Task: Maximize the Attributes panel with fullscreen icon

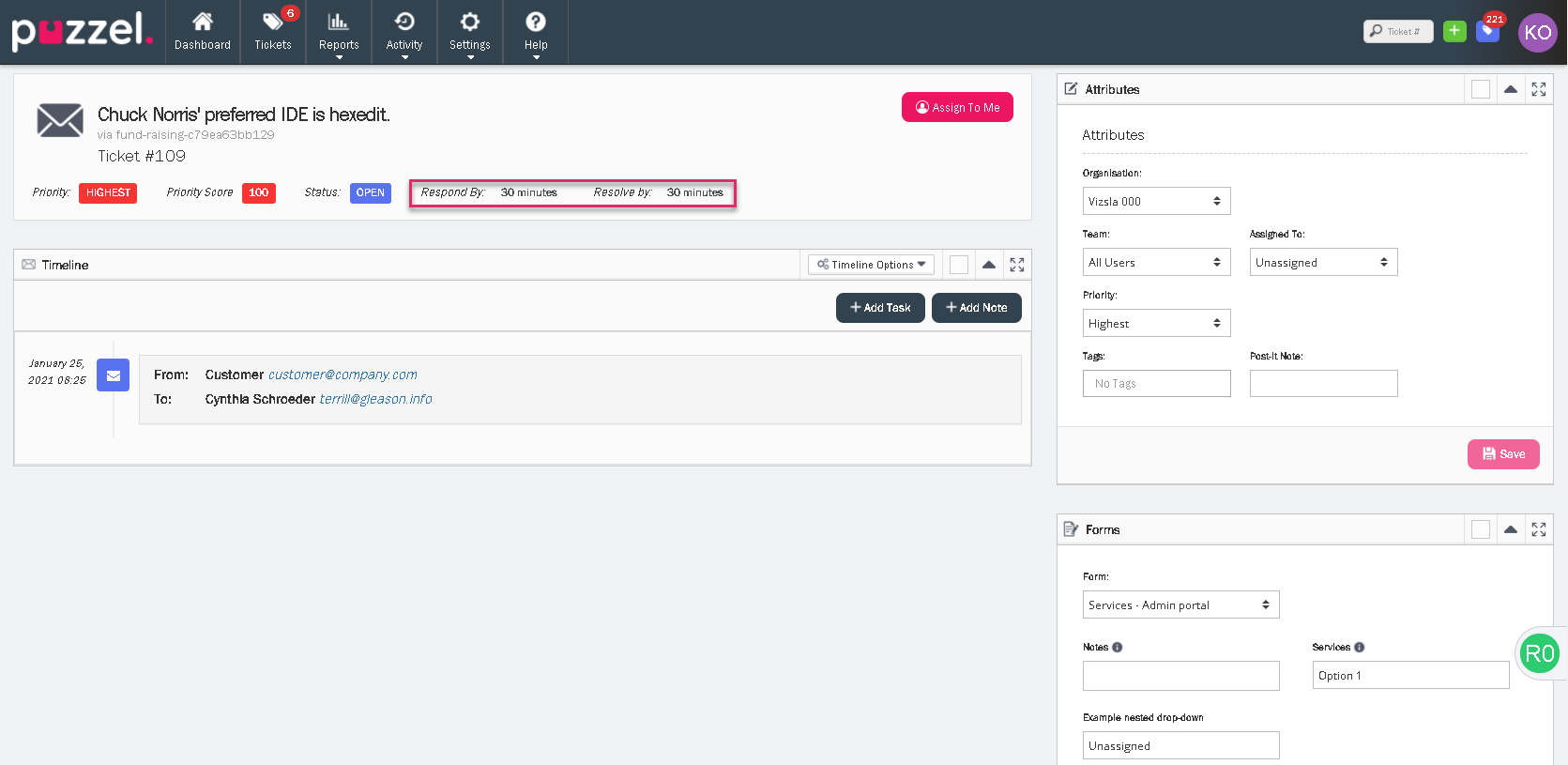Action: point(1539,89)
